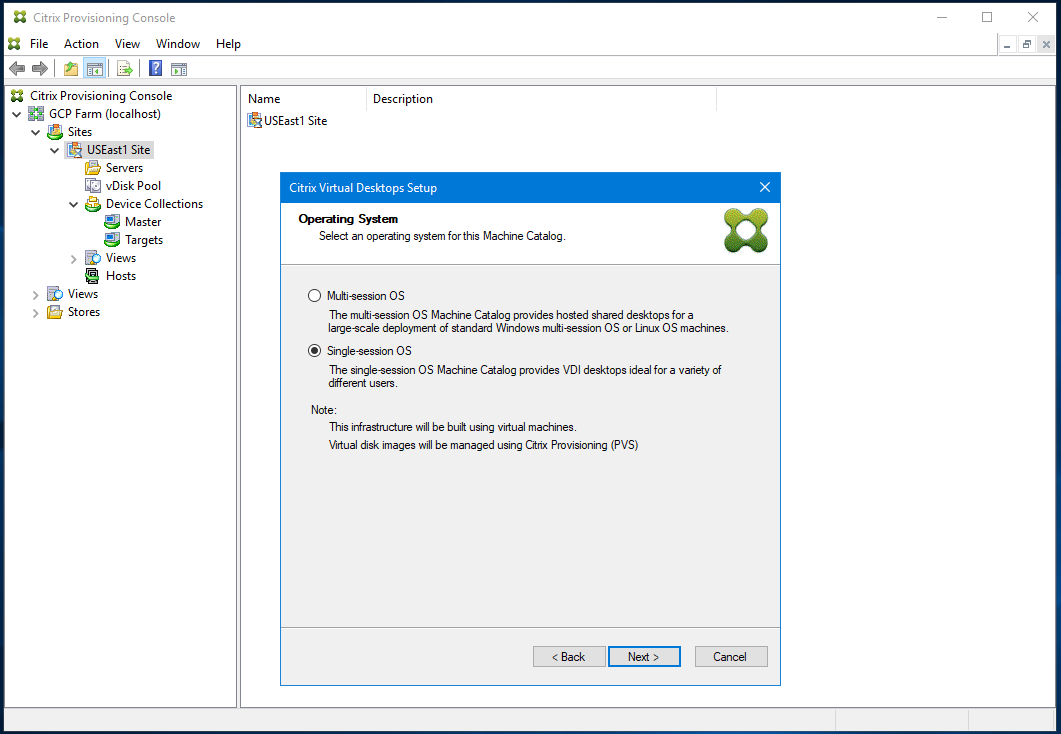Click the Back navigation arrow in the toolbar
Image resolution: width=1061 pixels, height=734 pixels.
tap(16, 68)
